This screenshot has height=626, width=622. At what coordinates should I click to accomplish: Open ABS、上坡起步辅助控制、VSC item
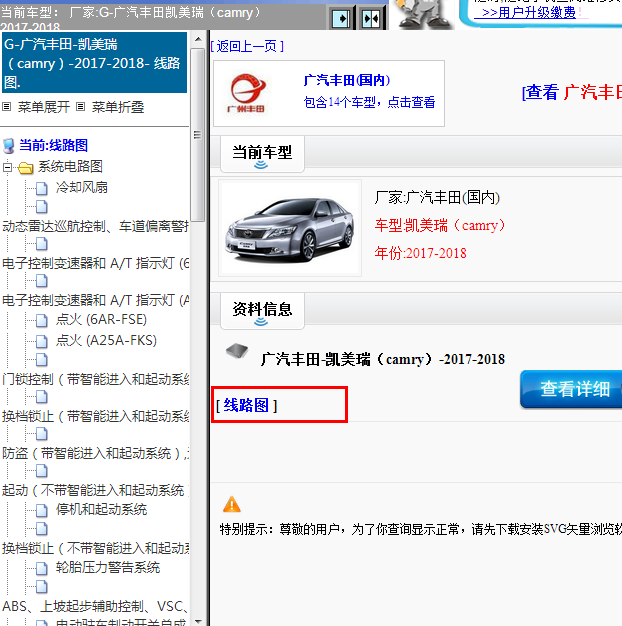(x=95, y=606)
